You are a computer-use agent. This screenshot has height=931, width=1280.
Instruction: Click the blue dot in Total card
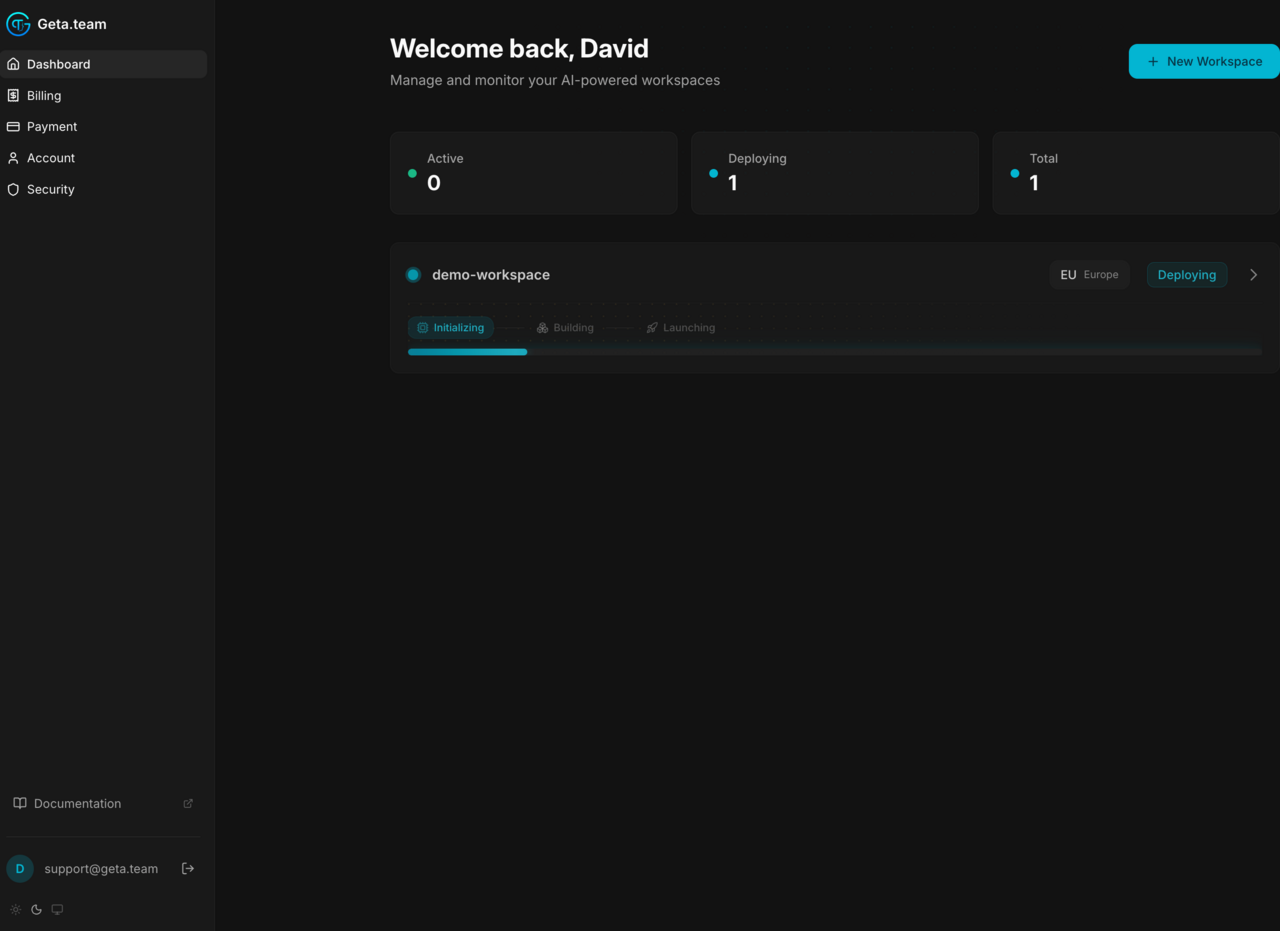1015,173
